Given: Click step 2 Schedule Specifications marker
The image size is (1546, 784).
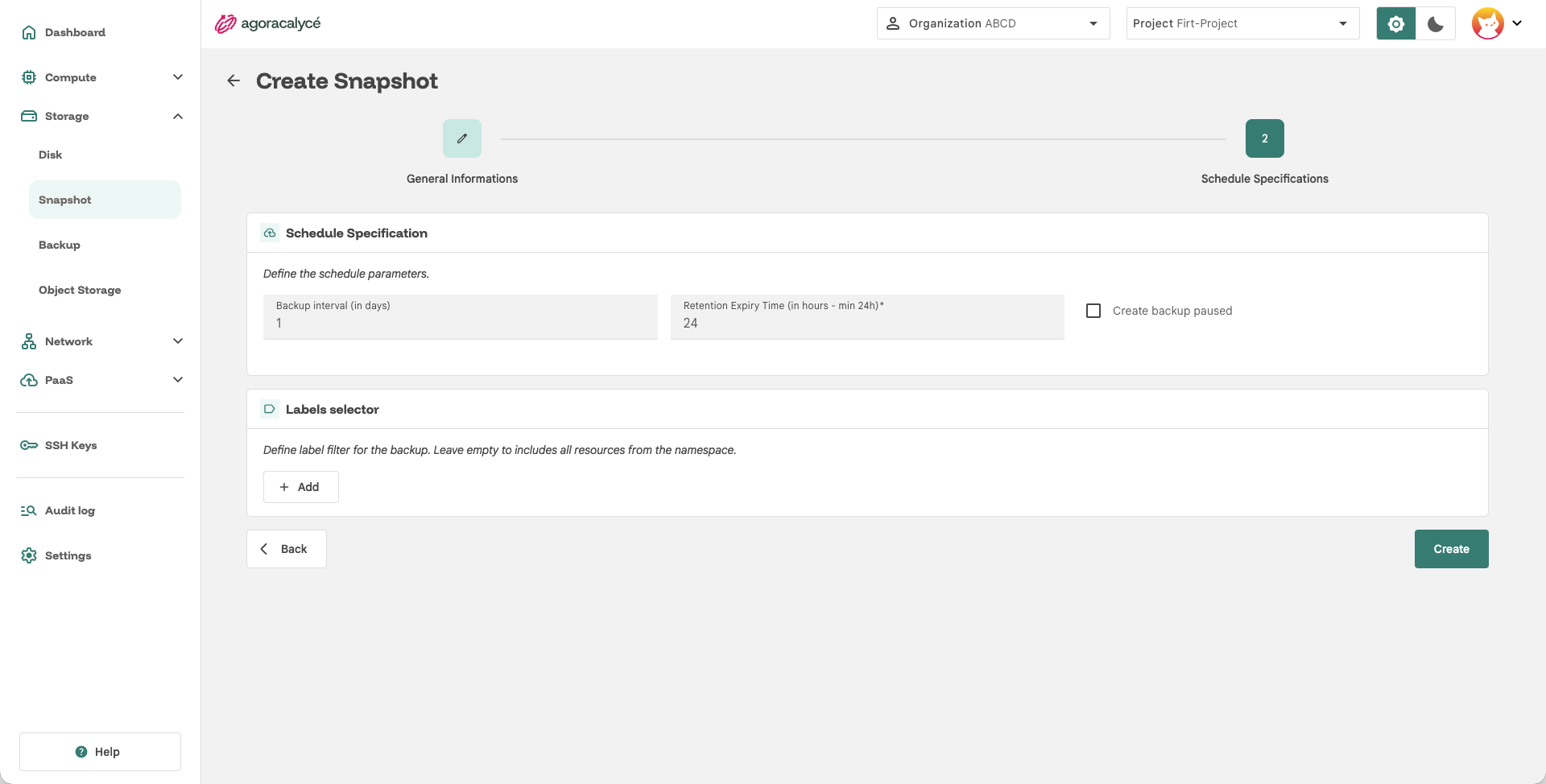Looking at the screenshot, I should 1264,138.
